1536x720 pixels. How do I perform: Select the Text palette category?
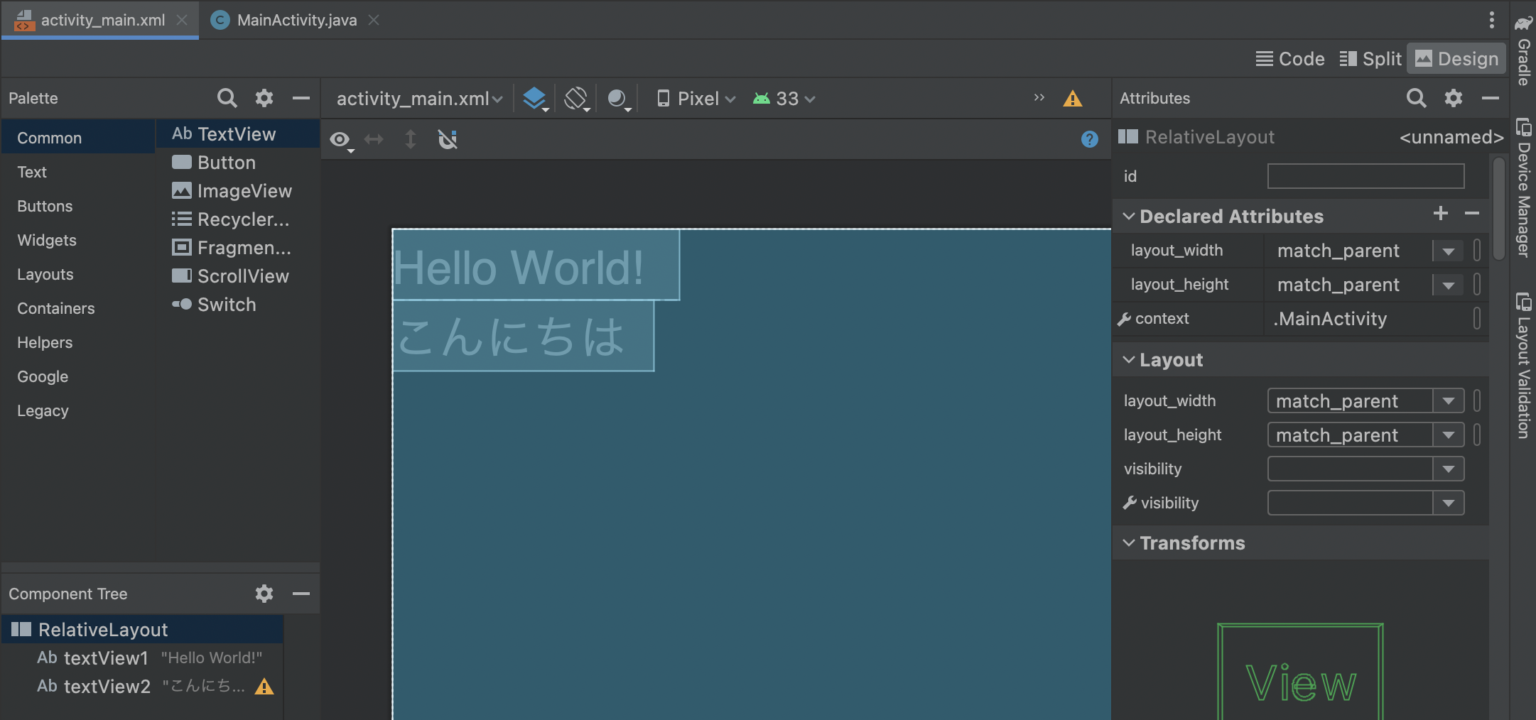(78, 172)
